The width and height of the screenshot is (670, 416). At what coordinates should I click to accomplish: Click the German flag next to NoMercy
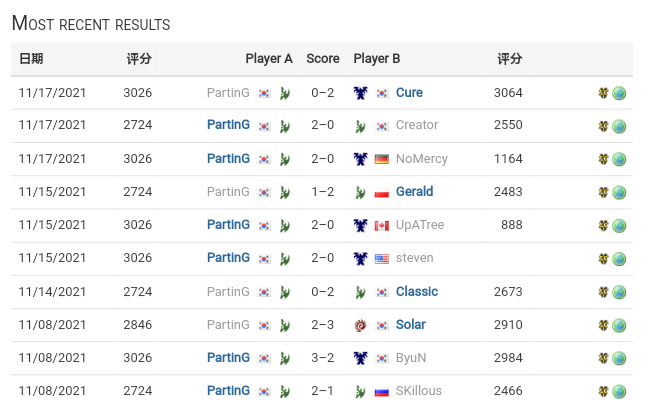[x=382, y=159]
